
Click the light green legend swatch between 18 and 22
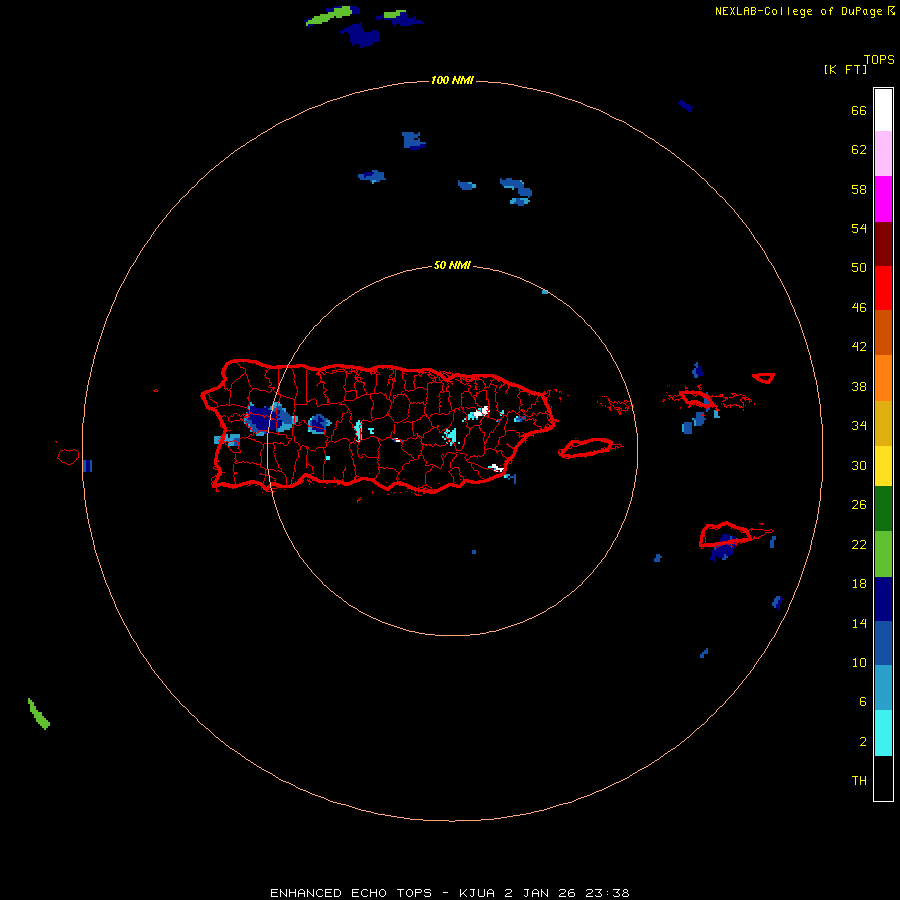883,554
